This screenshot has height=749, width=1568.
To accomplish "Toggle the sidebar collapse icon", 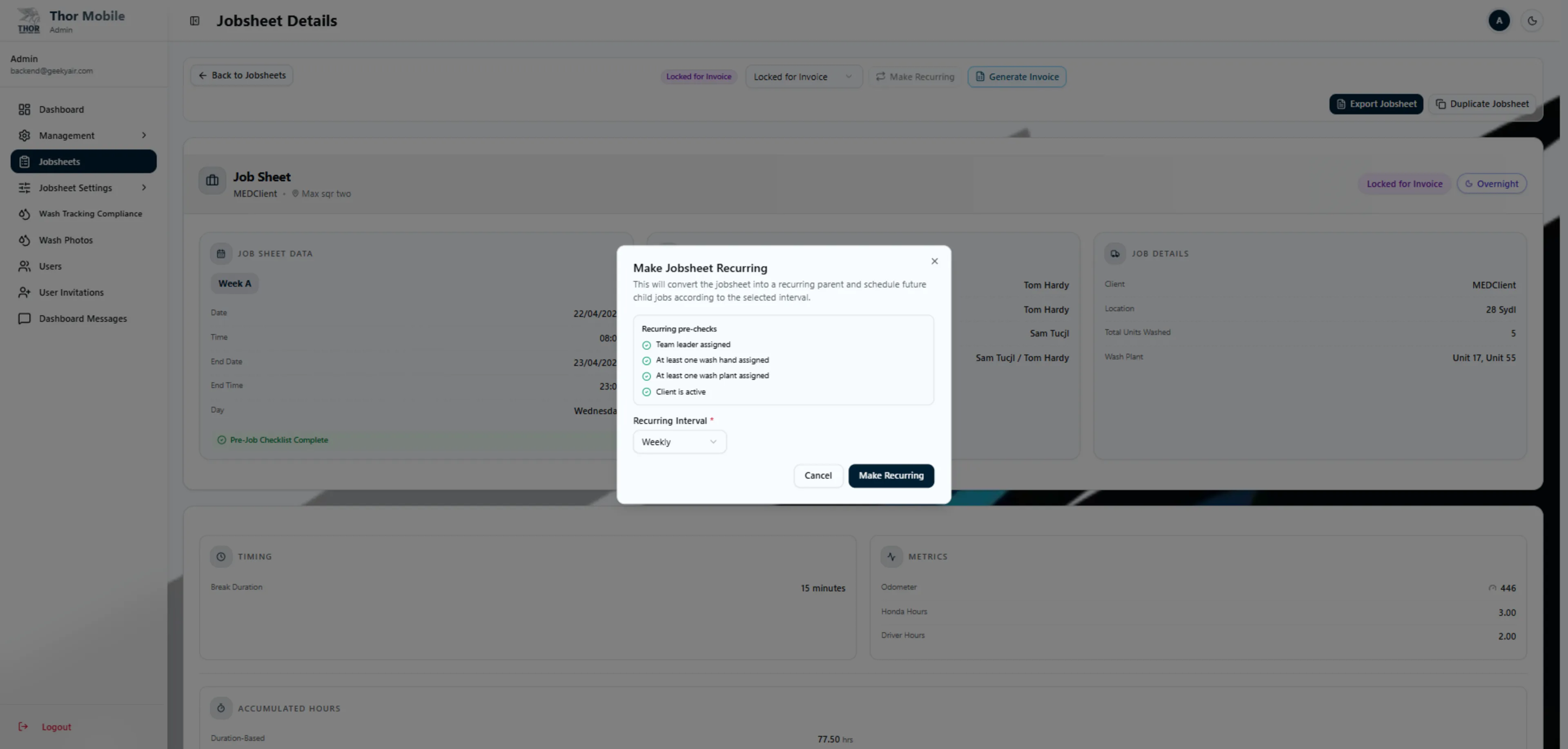I will point(195,21).
